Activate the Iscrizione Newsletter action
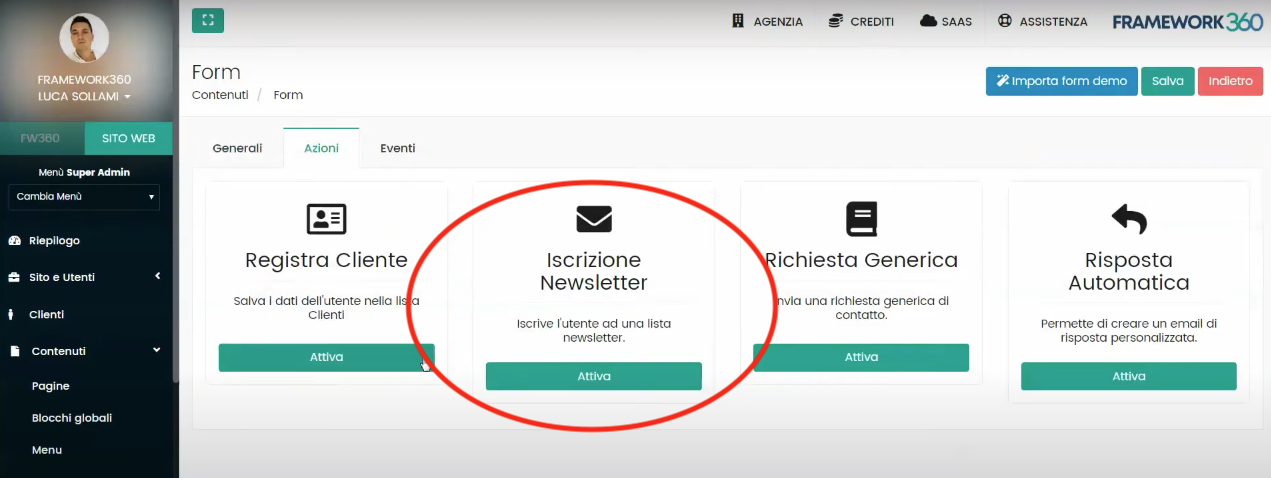 tap(593, 376)
